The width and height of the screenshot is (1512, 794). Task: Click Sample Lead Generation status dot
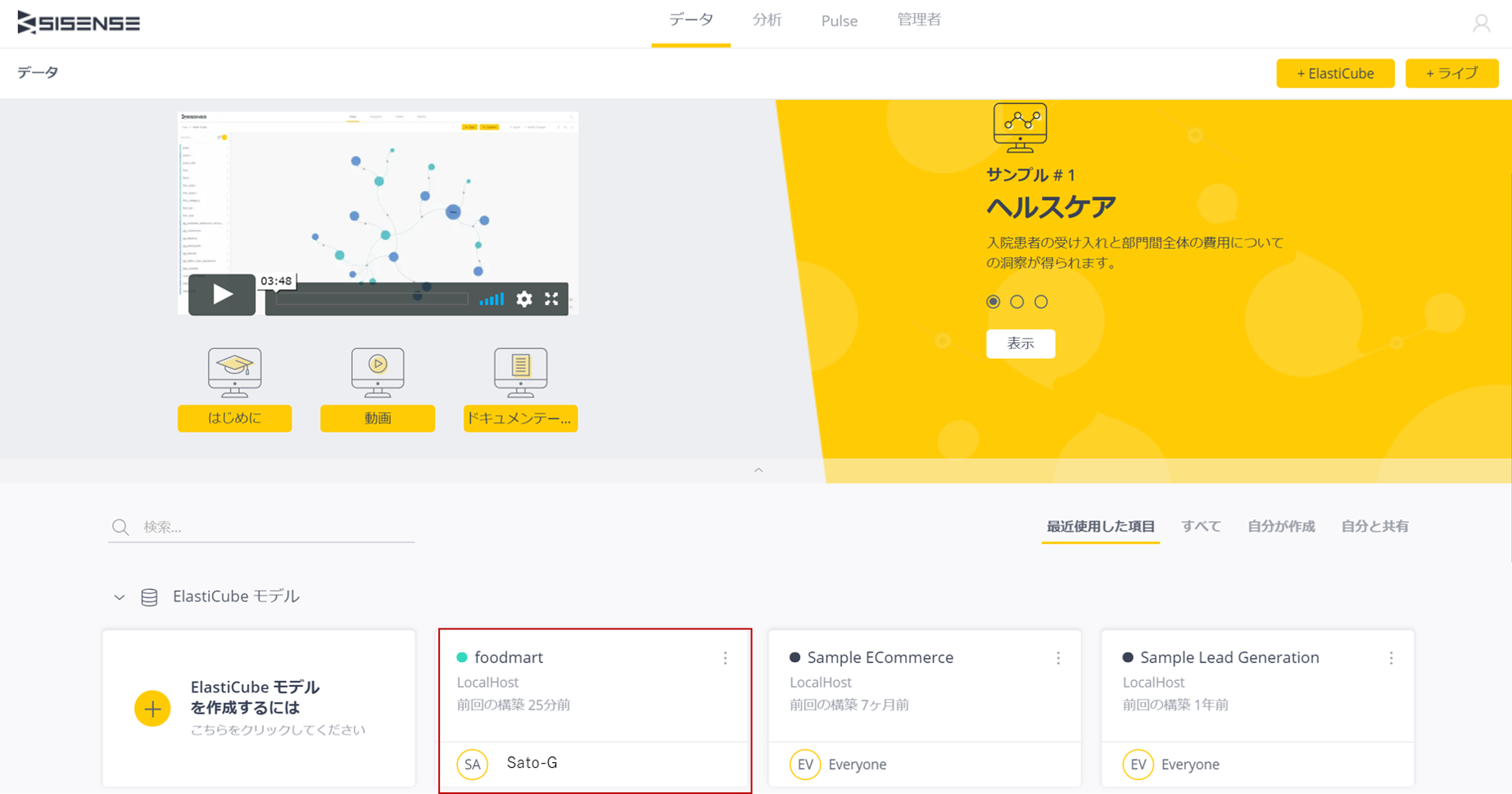[1128, 657]
